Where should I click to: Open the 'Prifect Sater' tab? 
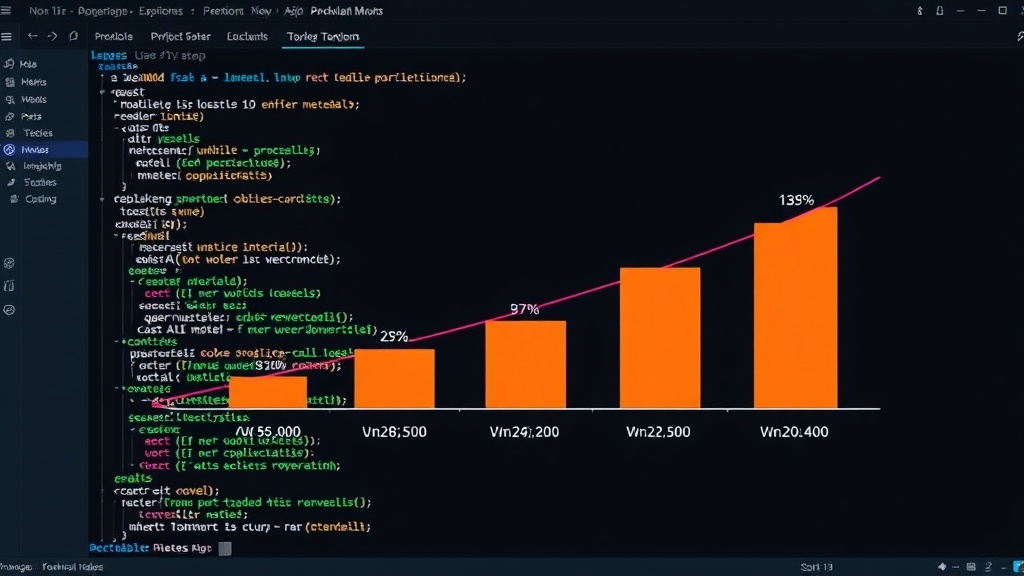[180, 37]
